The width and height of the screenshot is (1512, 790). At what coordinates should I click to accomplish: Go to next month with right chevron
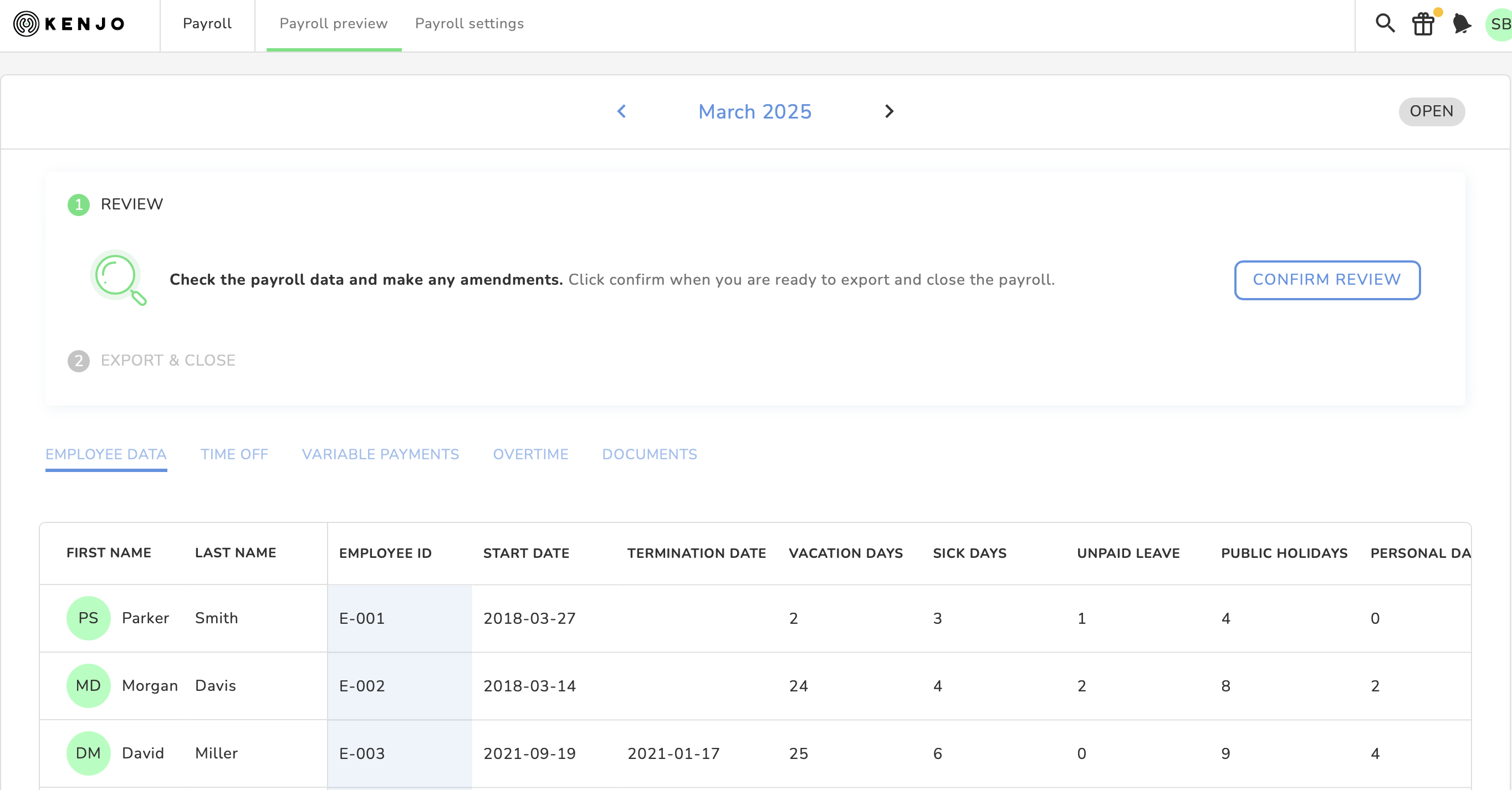[x=888, y=111]
